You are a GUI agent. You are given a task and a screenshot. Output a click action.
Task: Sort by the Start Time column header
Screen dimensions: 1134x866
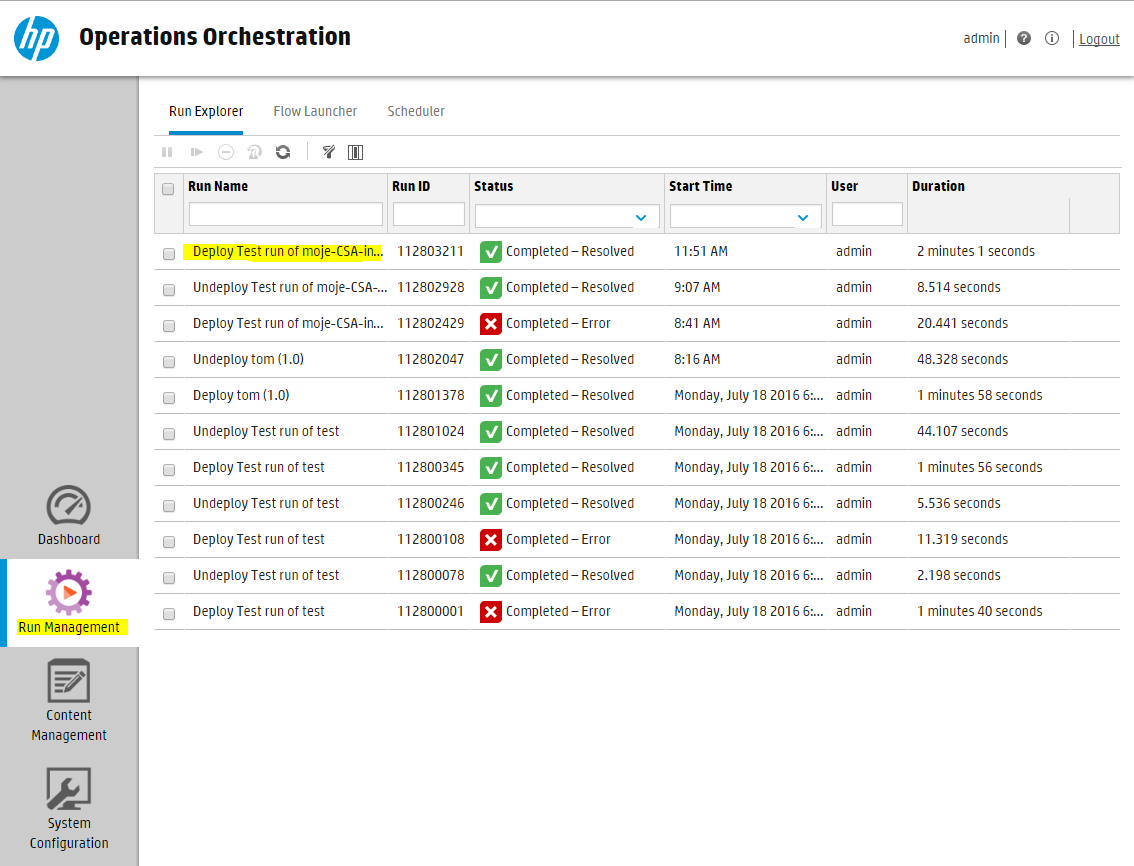(x=700, y=187)
